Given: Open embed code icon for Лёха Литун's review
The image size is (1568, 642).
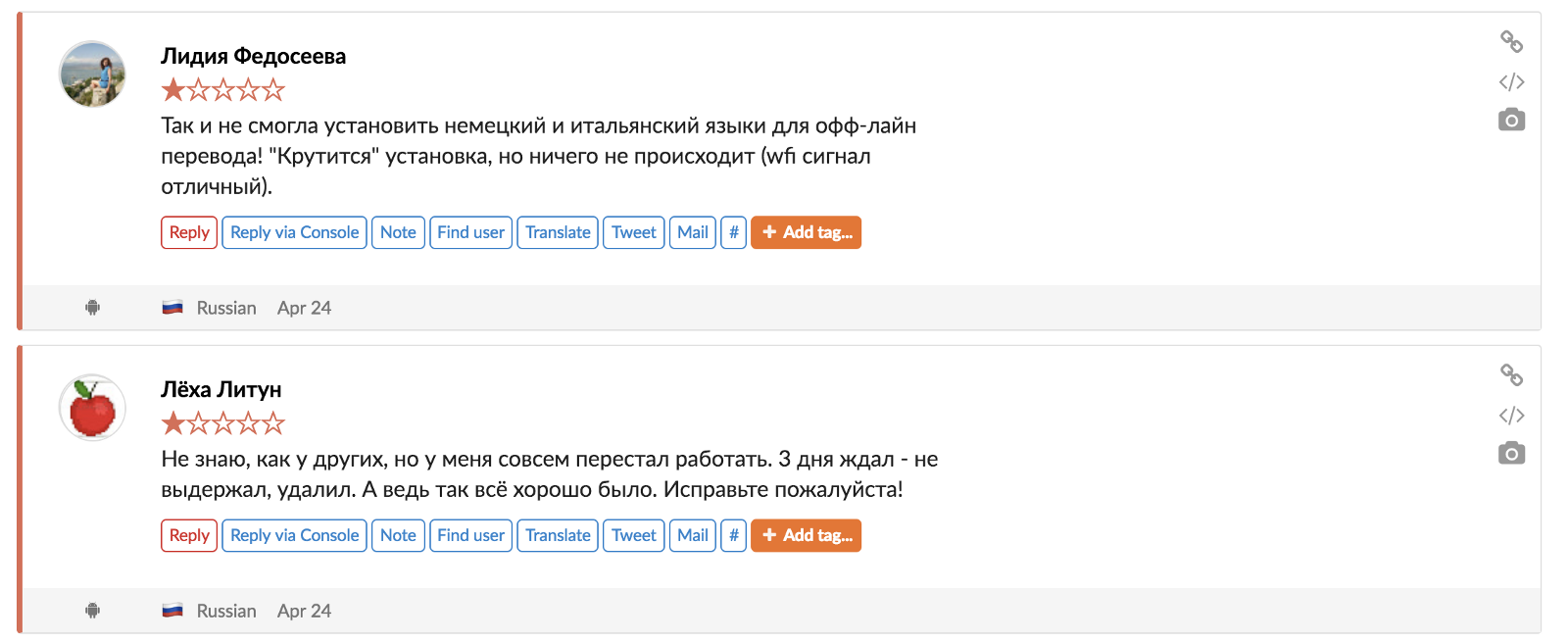Looking at the screenshot, I should [1511, 416].
